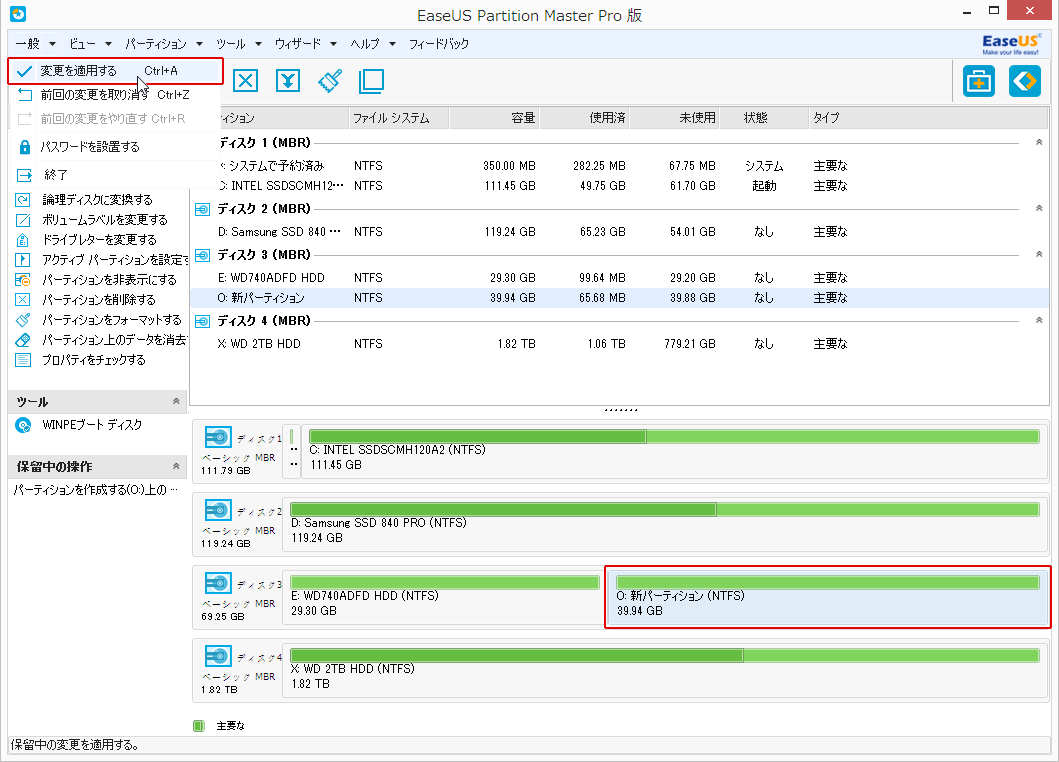Choose 変更を適用する from the open menu
Viewport: 1059px width, 762px height.
(115, 71)
